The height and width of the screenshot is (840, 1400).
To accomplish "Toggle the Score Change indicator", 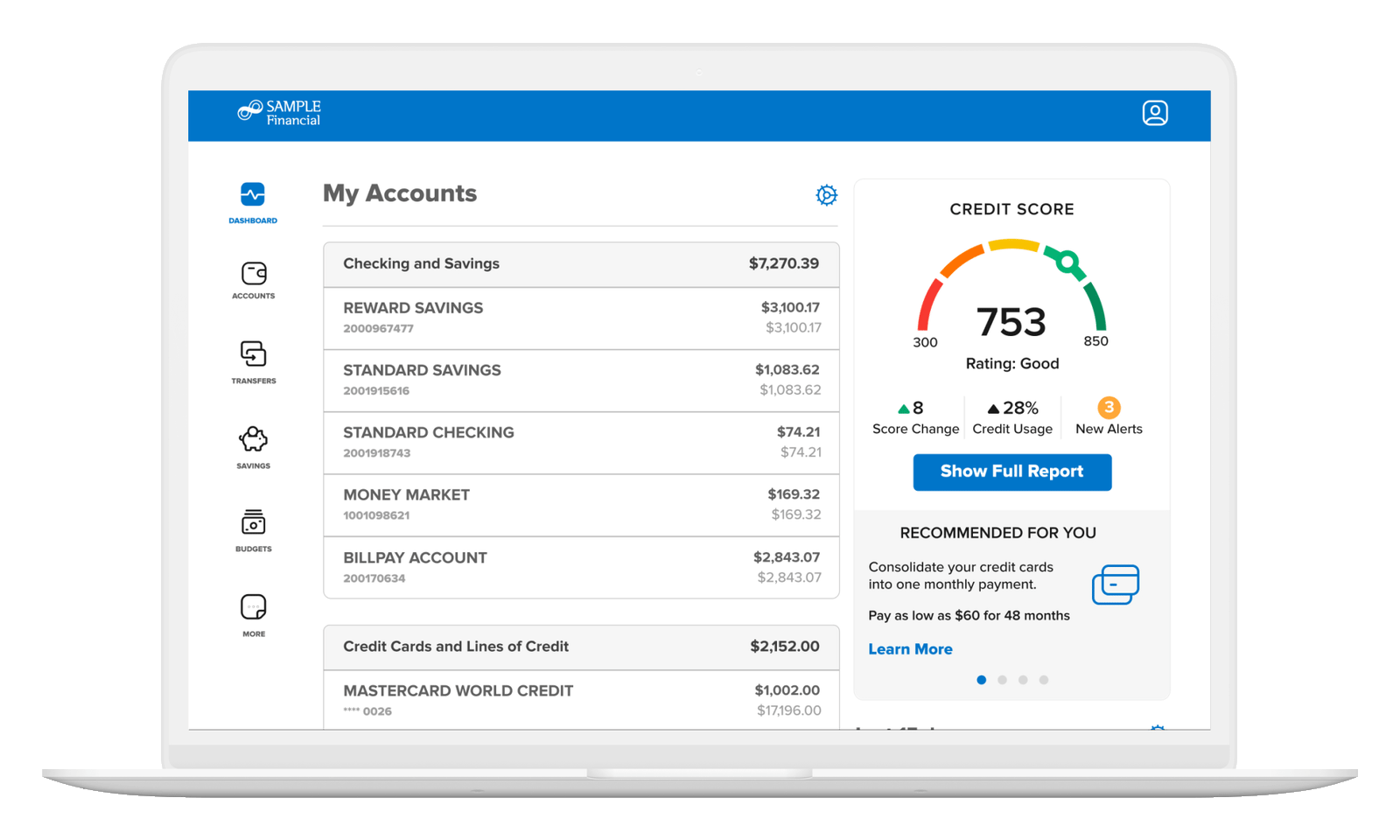I will point(915,416).
